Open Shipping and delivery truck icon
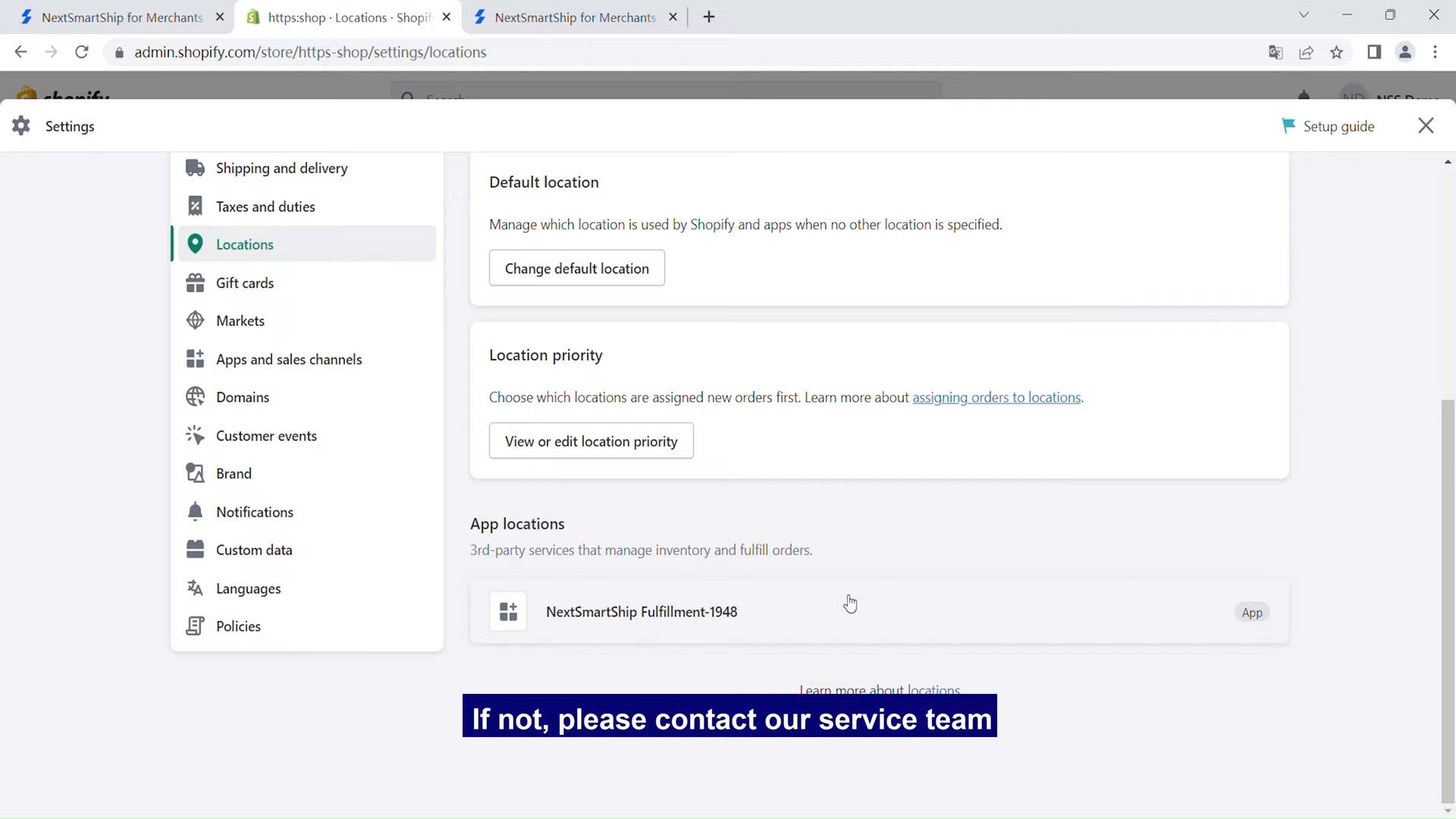 [x=195, y=168]
